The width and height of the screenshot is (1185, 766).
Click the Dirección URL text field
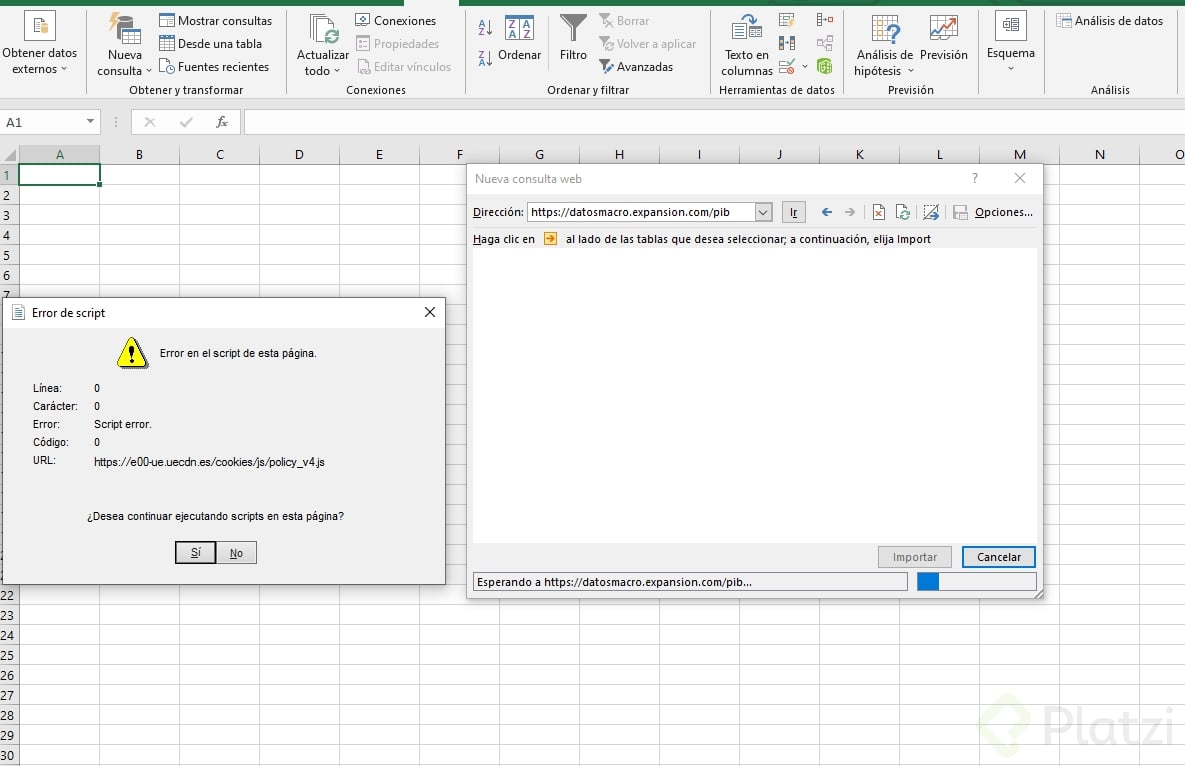pos(641,212)
